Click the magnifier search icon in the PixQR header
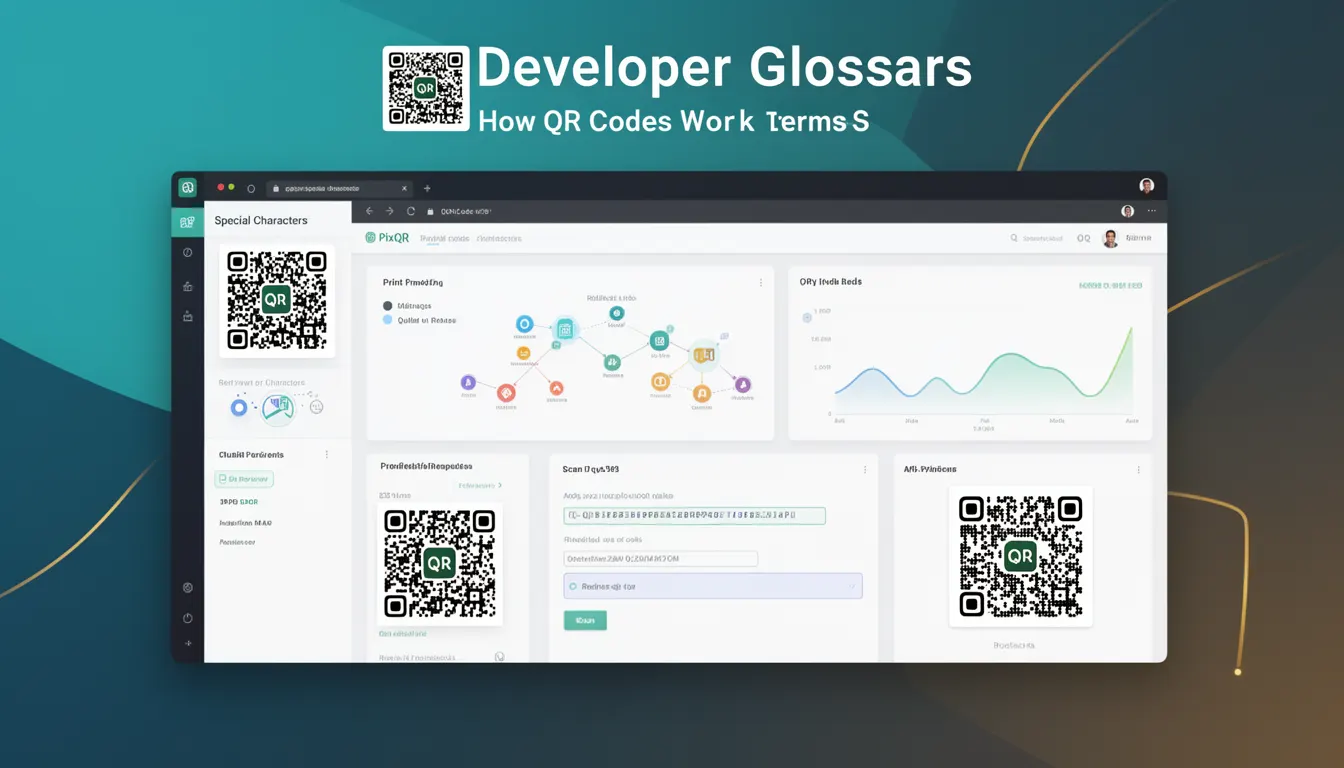The height and width of the screenshot is (768, 1344). click(1014, 238)
